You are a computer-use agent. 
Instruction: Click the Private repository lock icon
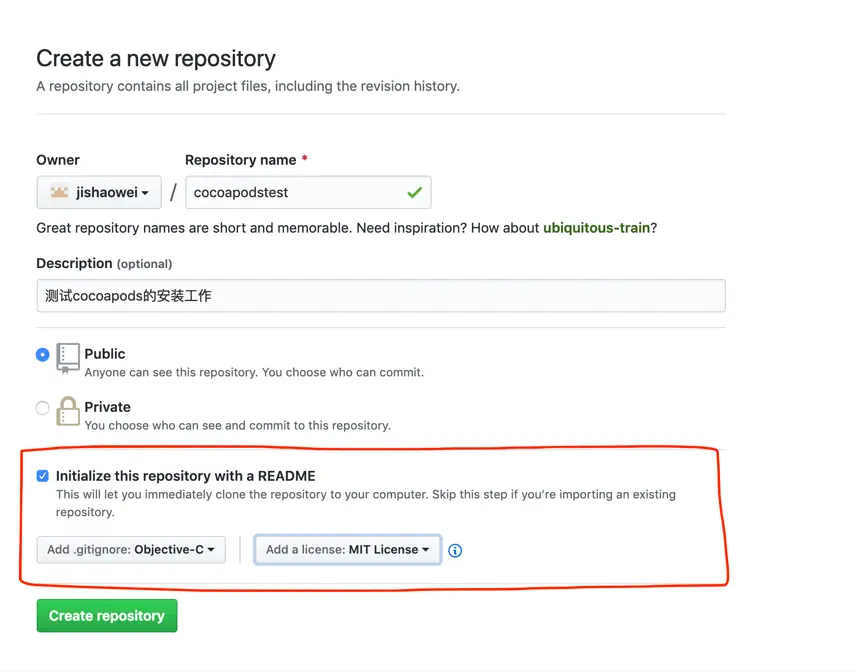pos(68,412)
